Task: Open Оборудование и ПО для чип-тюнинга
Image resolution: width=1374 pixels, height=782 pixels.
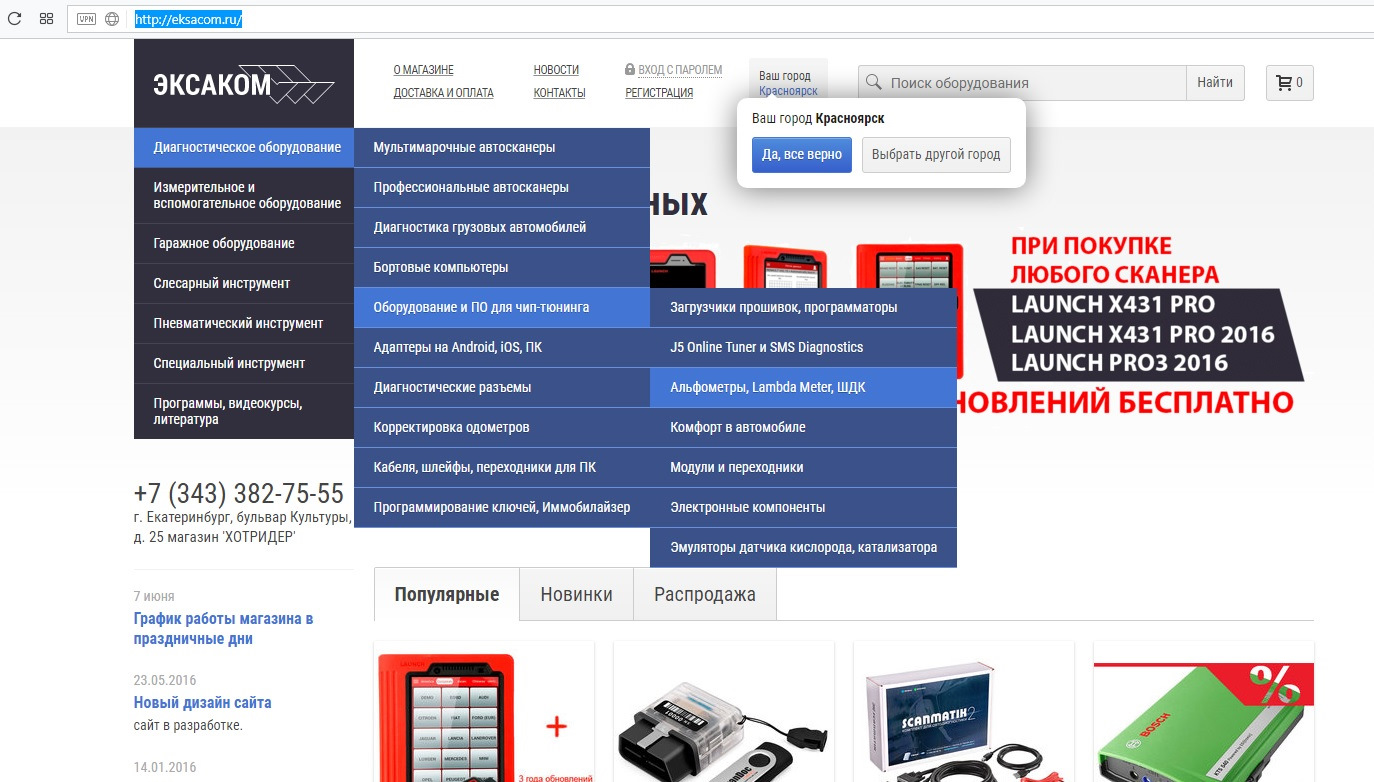Action: [502, 308]
